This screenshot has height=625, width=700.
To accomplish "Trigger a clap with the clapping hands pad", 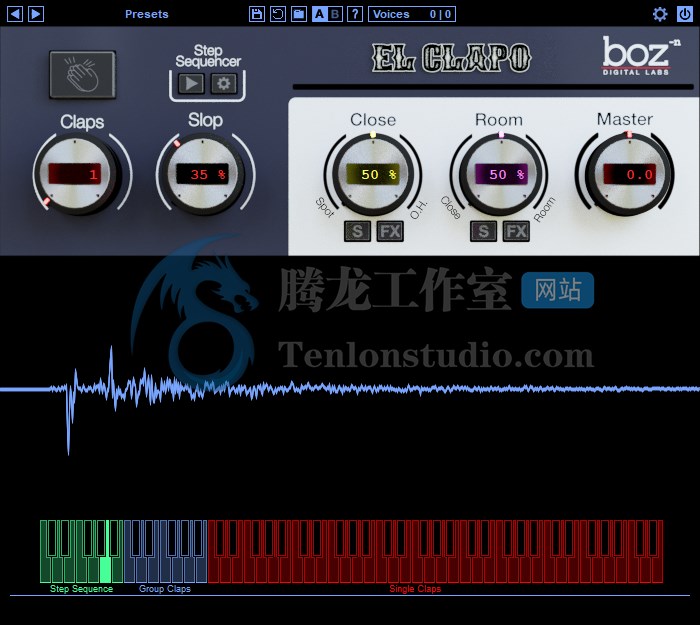I will [x=83, y=75].
